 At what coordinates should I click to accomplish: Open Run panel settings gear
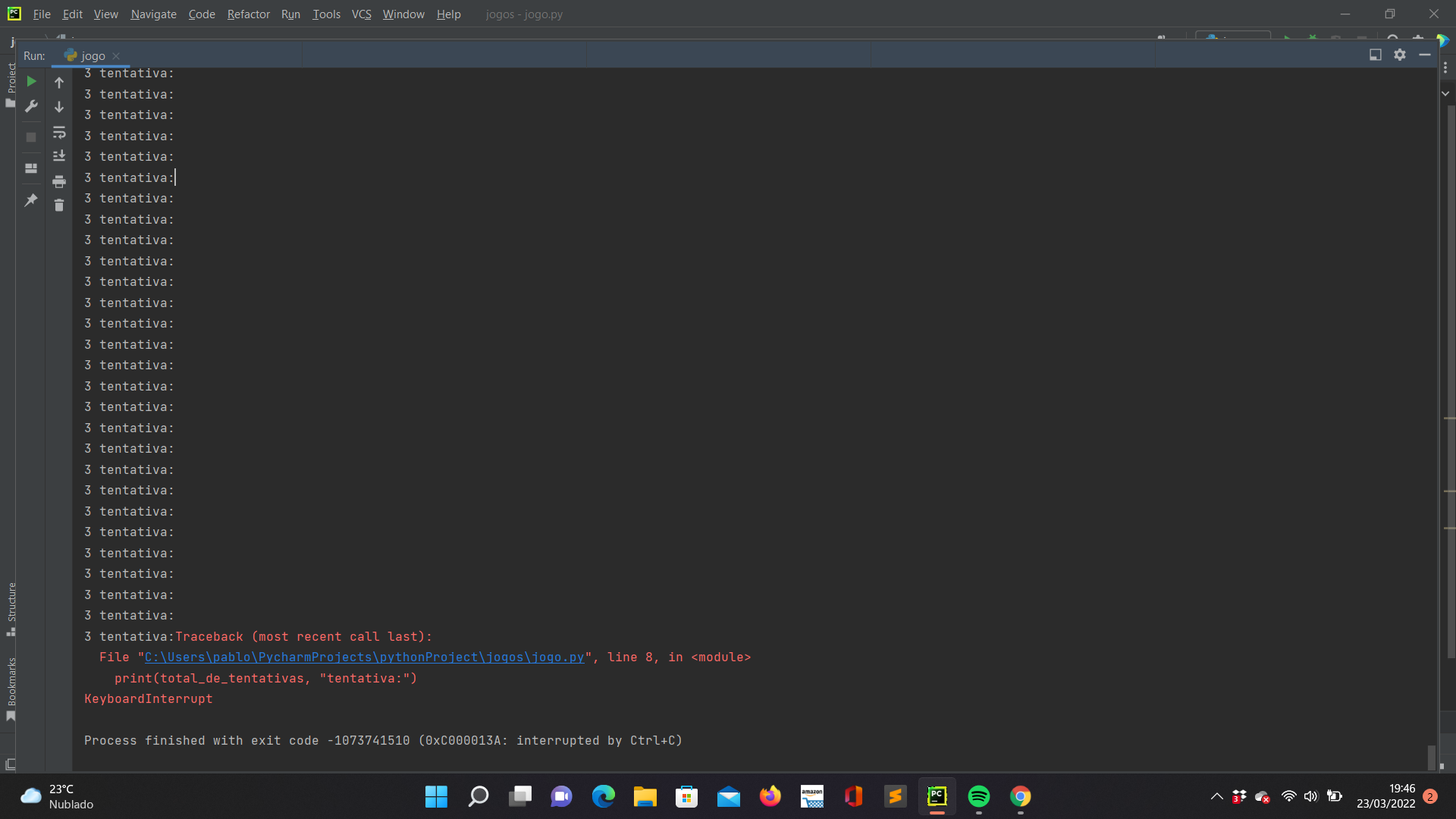1400,55
